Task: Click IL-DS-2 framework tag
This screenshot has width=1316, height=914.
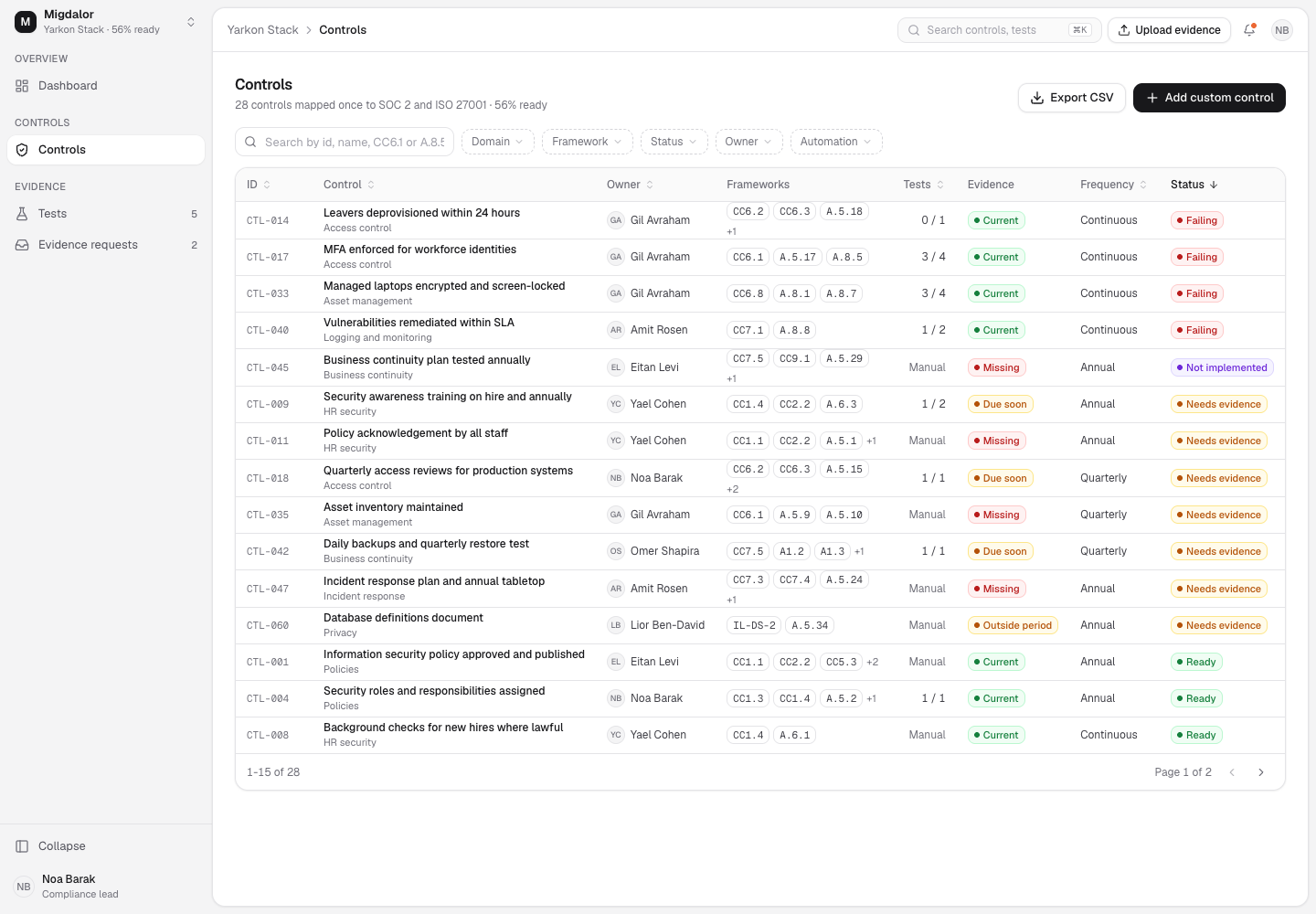Action: click(x=754, y=625)
